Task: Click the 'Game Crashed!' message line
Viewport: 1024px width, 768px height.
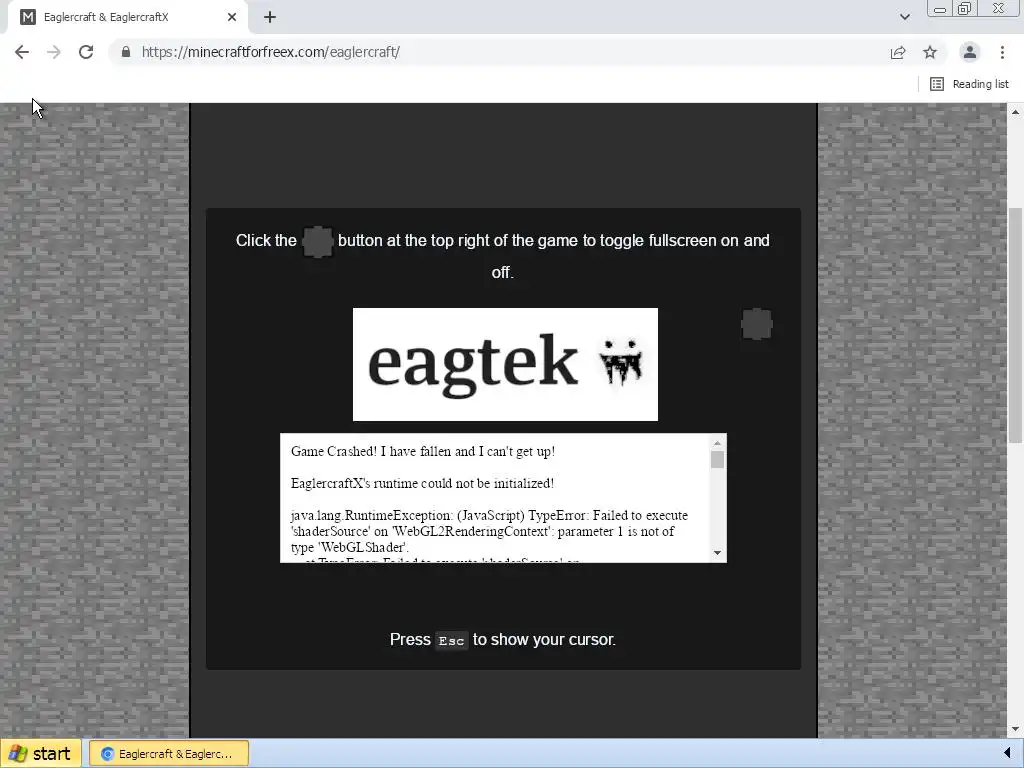Action: [423, 451]
